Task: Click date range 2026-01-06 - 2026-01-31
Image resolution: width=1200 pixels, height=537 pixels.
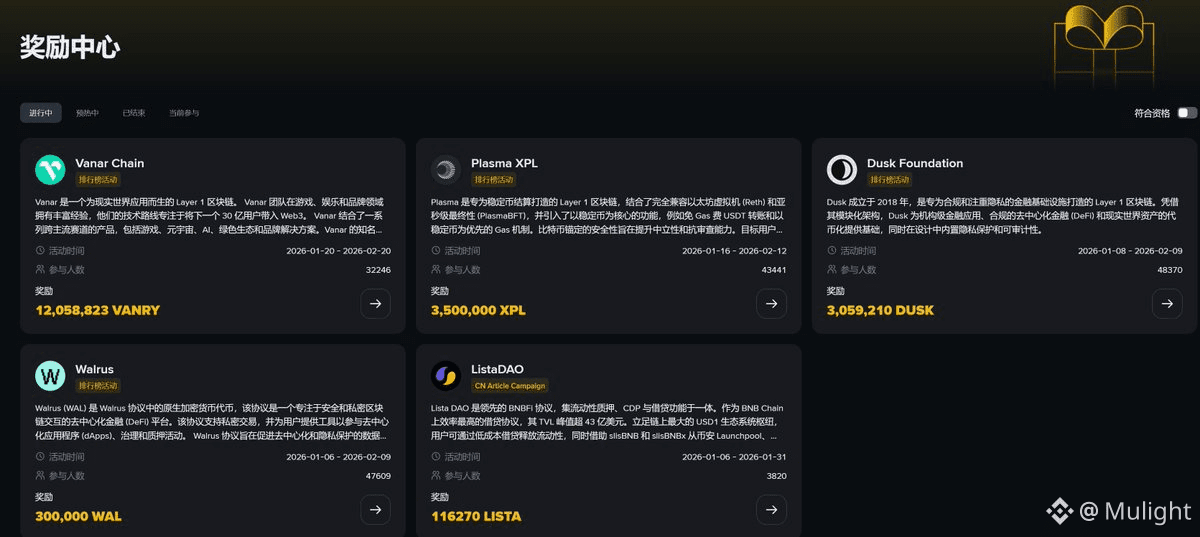Action: coord(734,457)
